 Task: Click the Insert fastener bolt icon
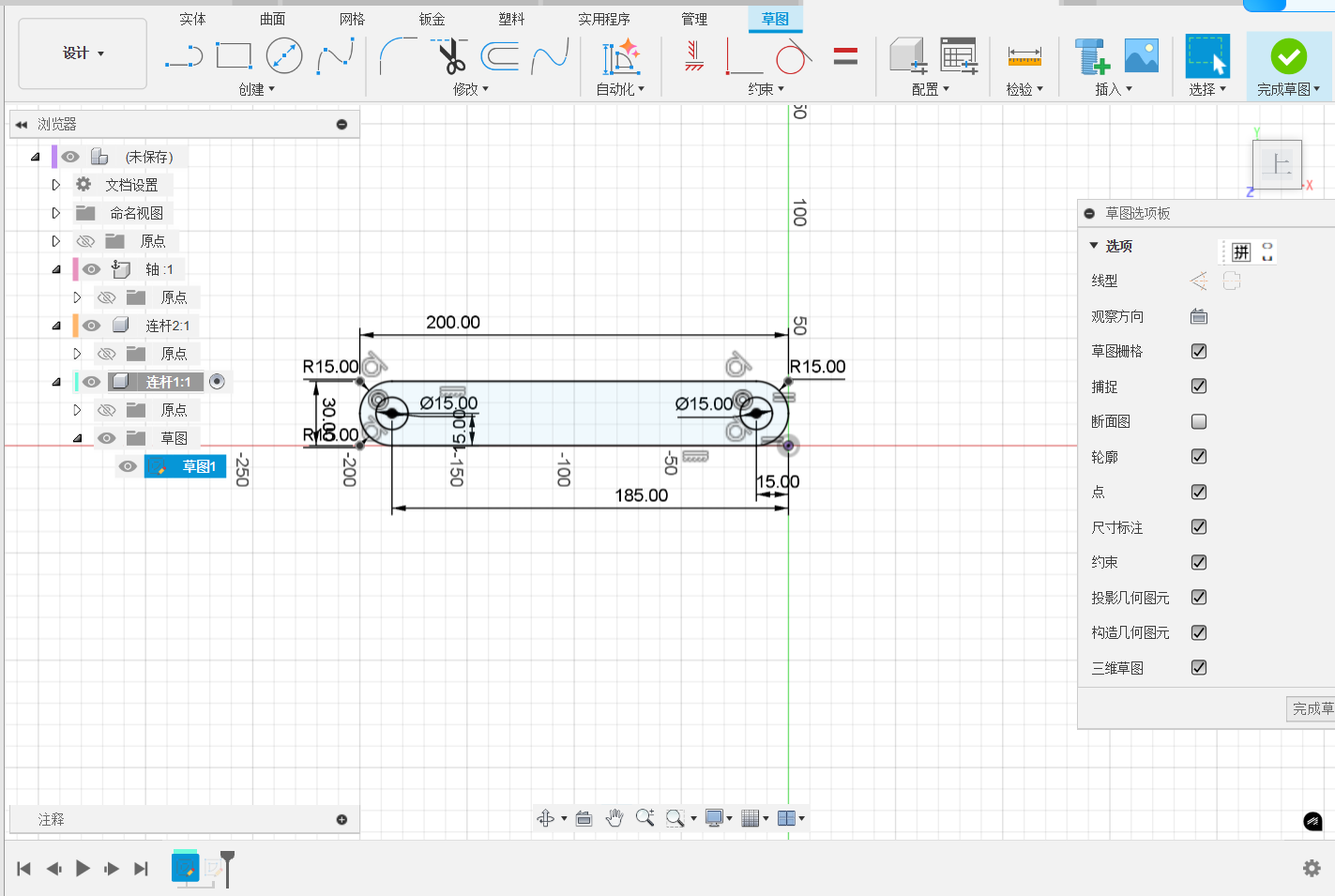pyautogui.click(x=1091, y=56)
